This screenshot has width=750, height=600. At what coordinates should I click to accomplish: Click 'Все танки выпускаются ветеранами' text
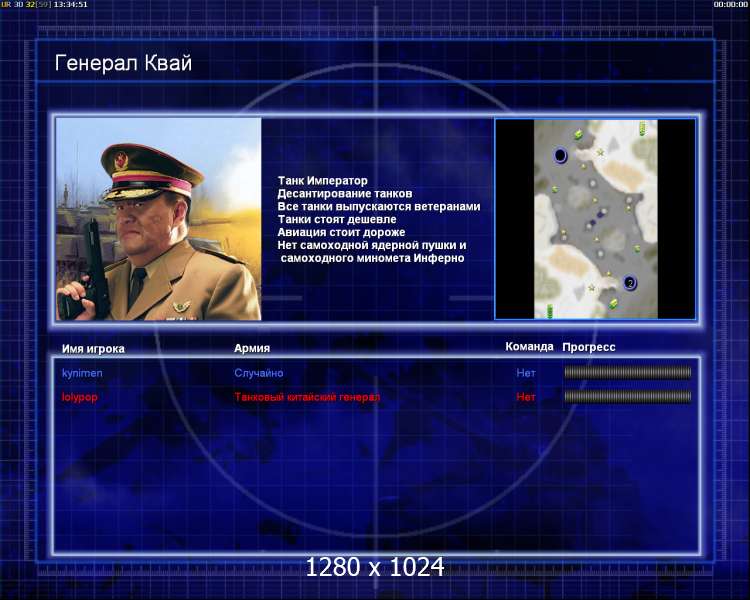coord(379,207)
